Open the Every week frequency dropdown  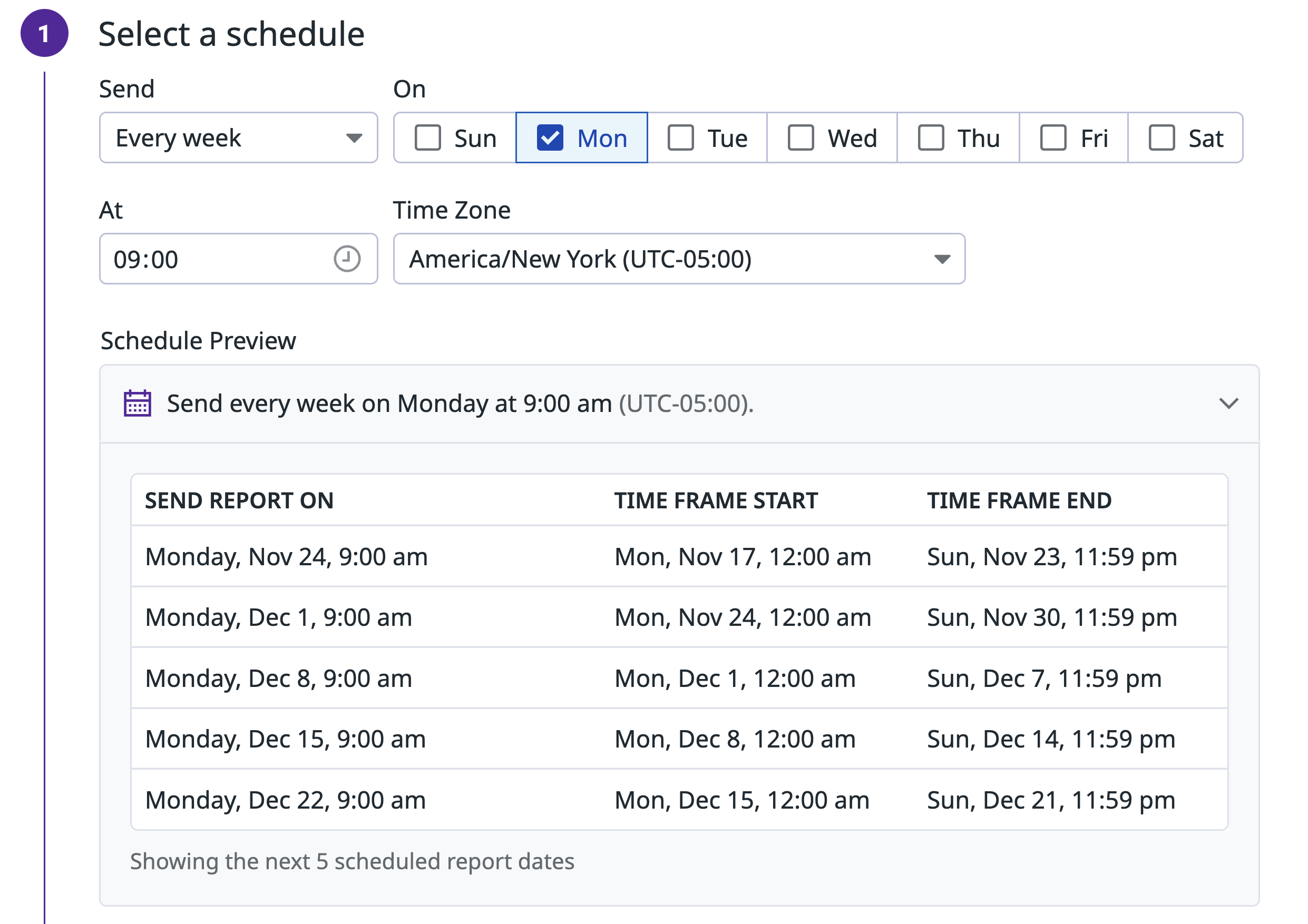pyautogui.click(x=238, y=138)
